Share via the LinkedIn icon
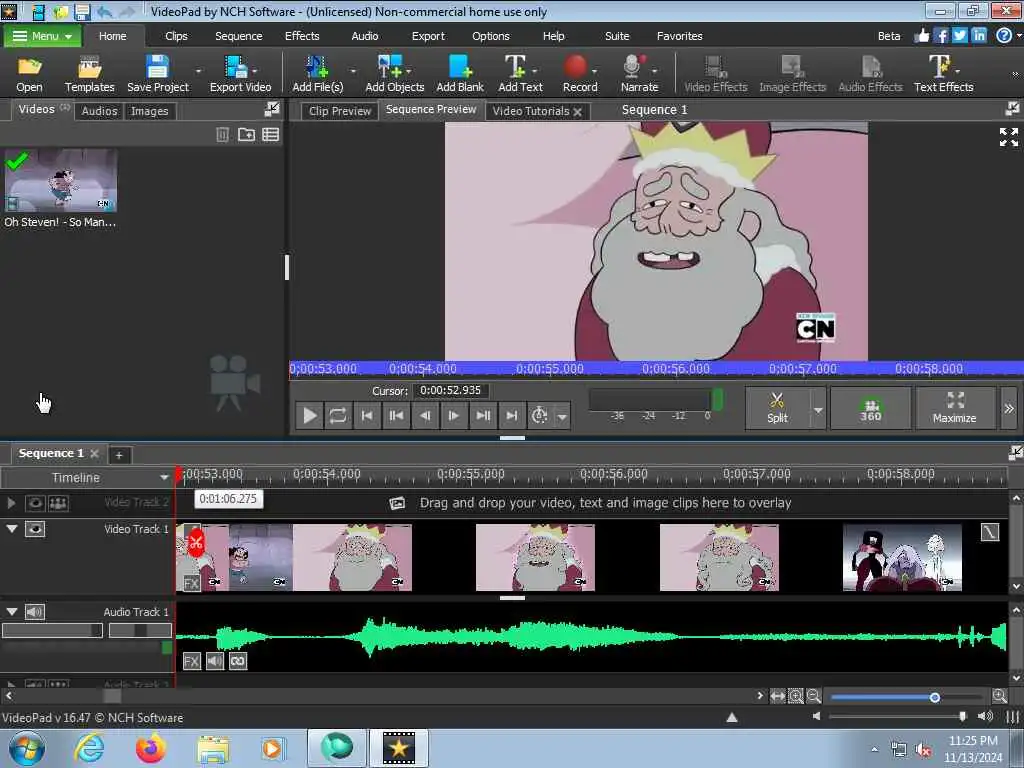The height and width of the screenshot is (768, 1024). click(x=978, y=36)
